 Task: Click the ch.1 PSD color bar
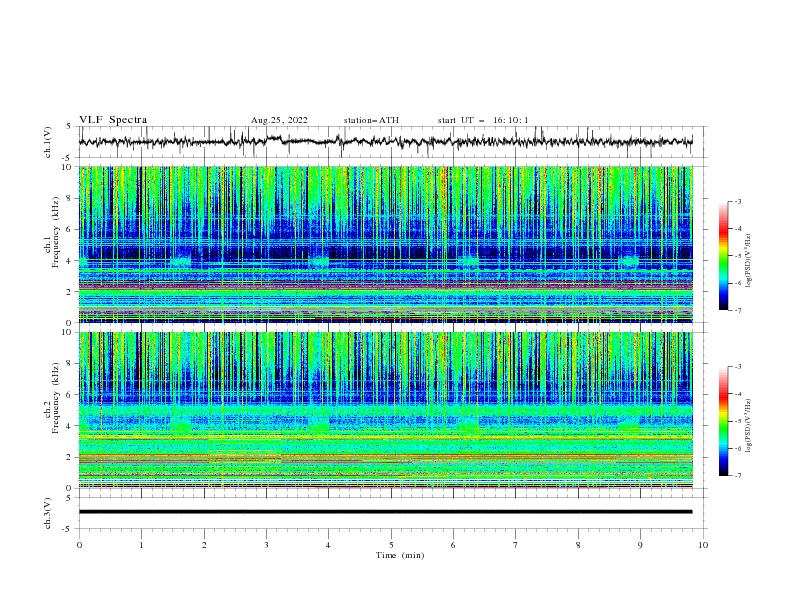coord(723,256)
